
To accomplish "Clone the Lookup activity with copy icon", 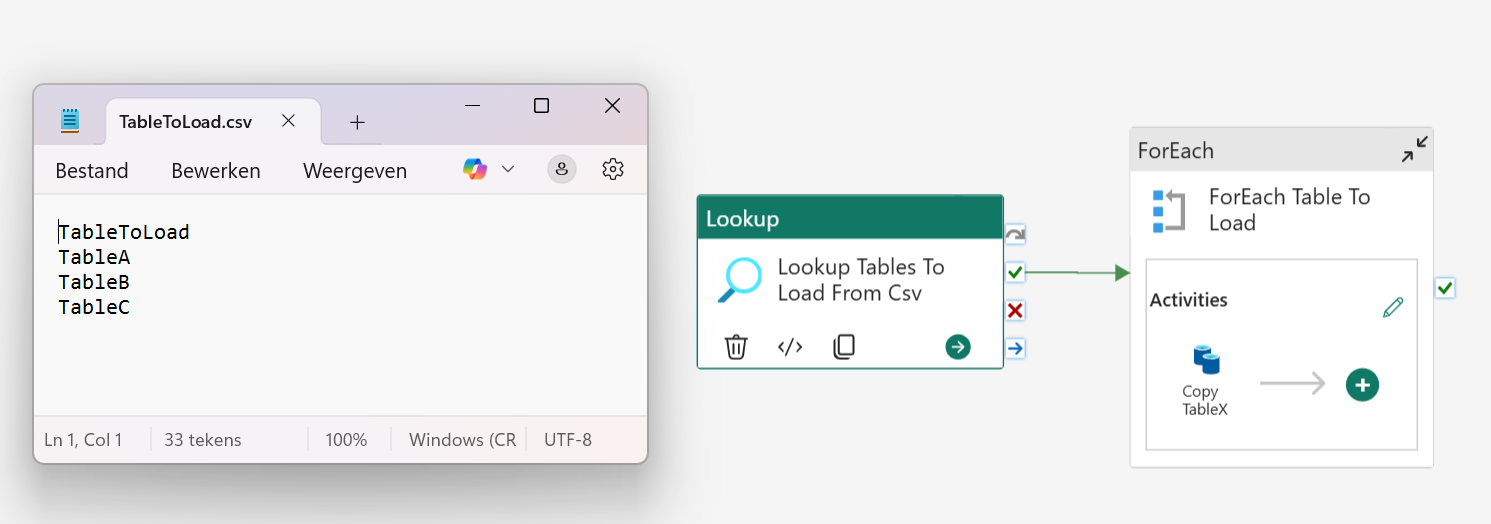I will coord(844,347).
